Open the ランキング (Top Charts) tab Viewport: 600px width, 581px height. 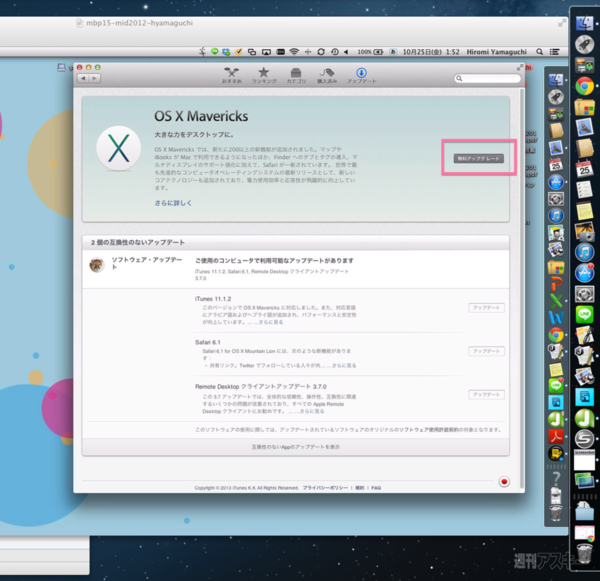(x=264, y=75)
